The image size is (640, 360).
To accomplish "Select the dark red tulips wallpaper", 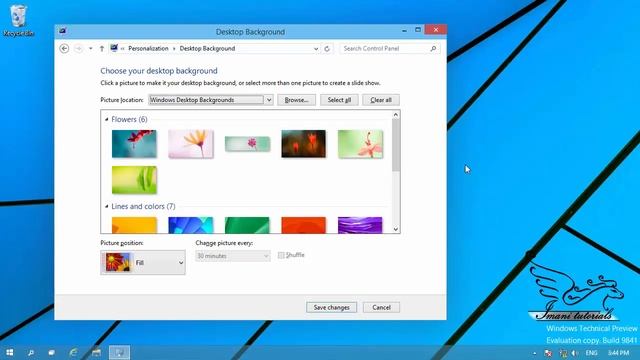I will tap(304, 144).
